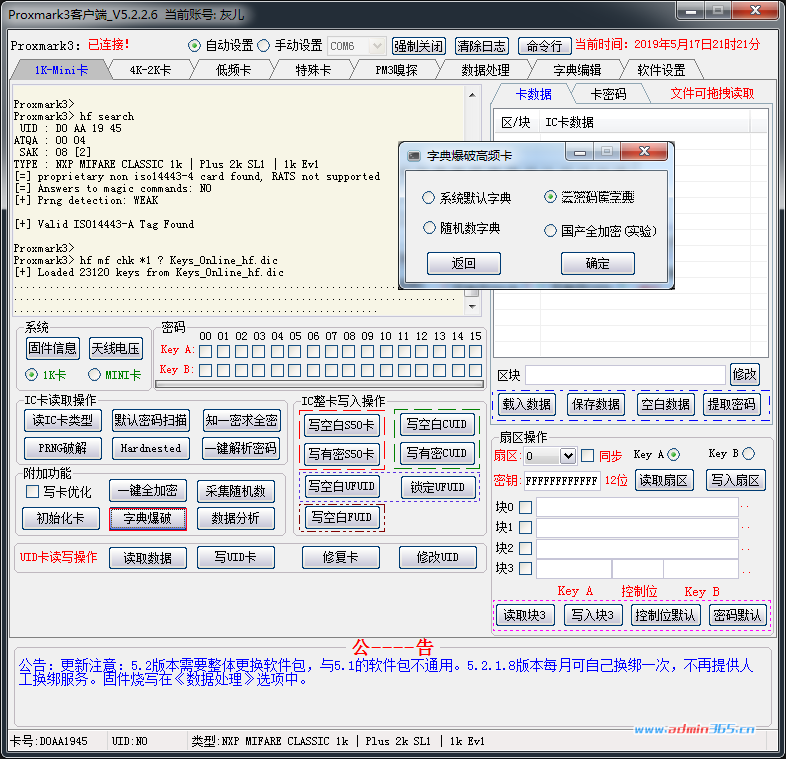The height and width of the screenshot is (759, 786).
Task: Click 一键解析密码
Action: pyautogui.click(x=241, y=448)
